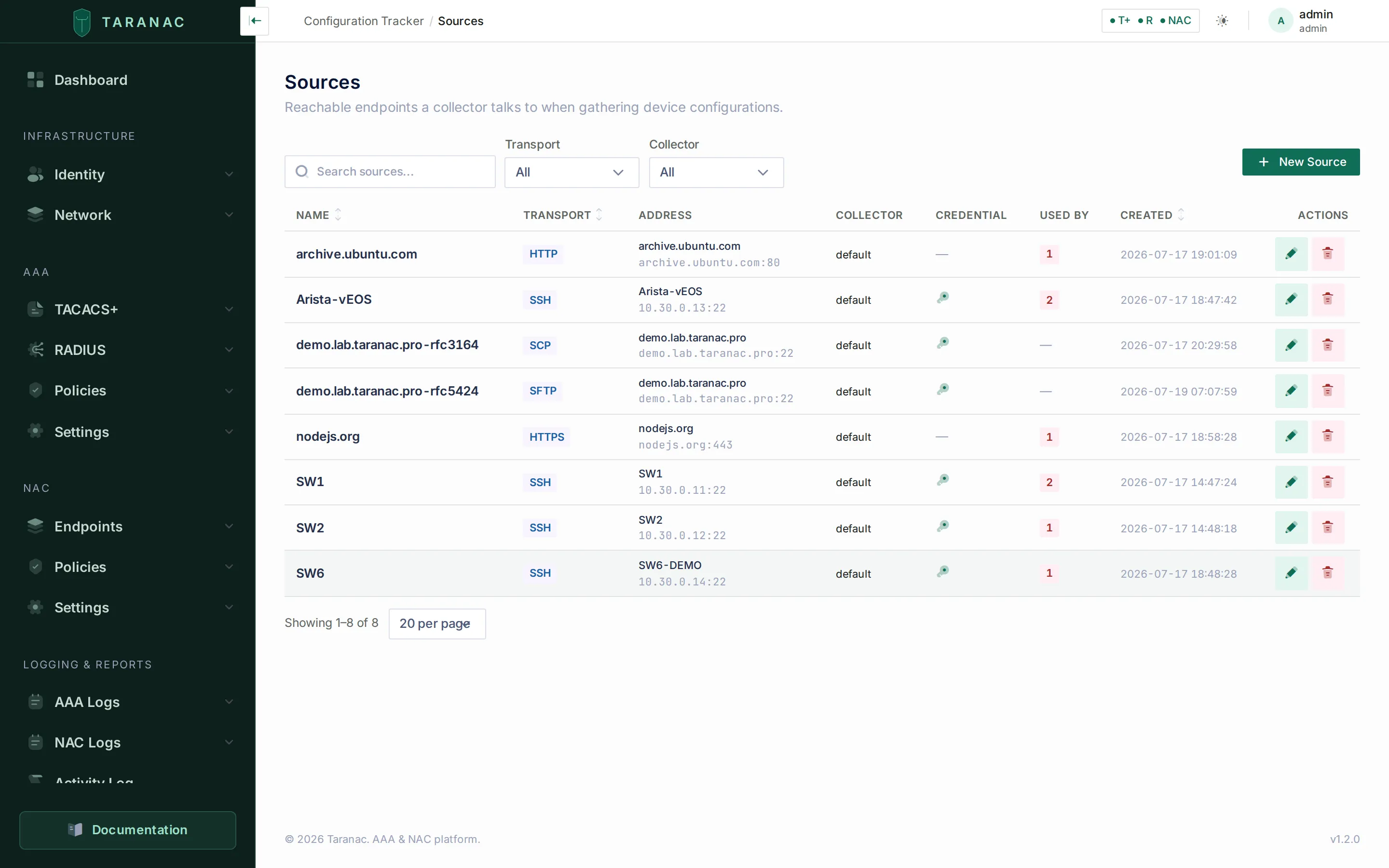Click the HTTPS transport tag for nodejs.org
Image resolution: width=1389 pixels, height=868 pixels.
click(x=546, y=437)
